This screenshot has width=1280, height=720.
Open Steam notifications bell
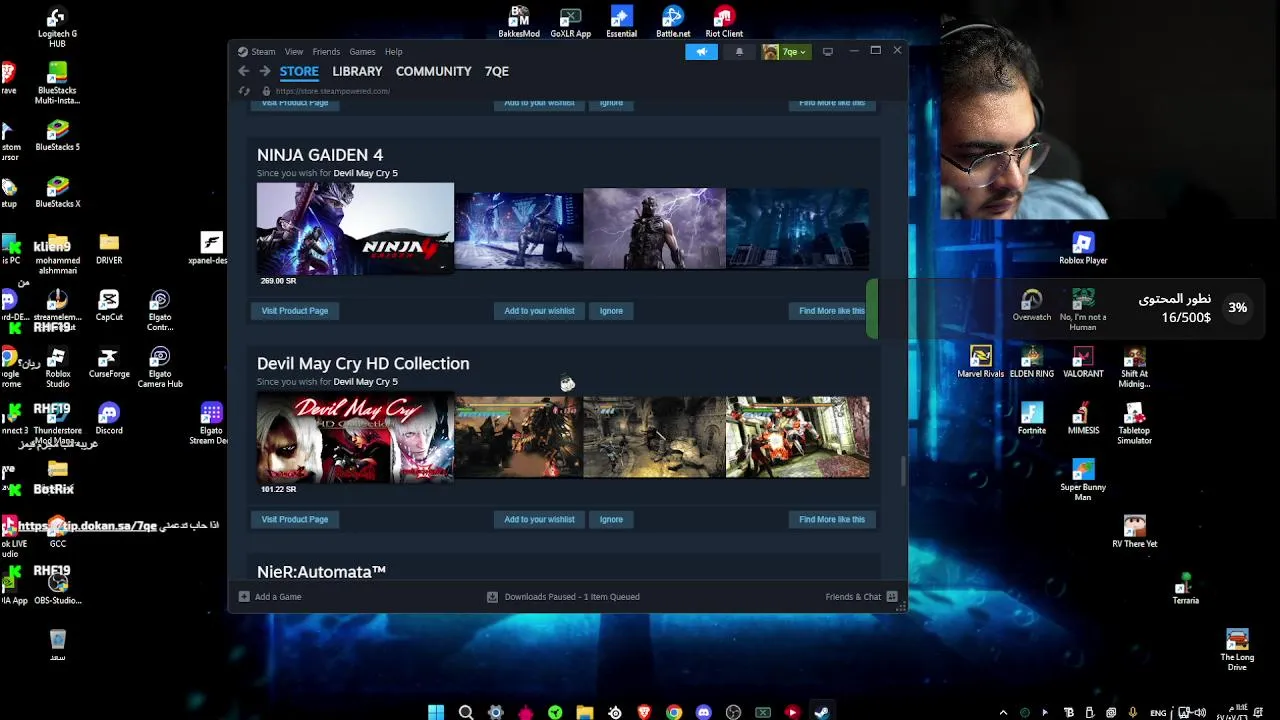pos(739,52)
